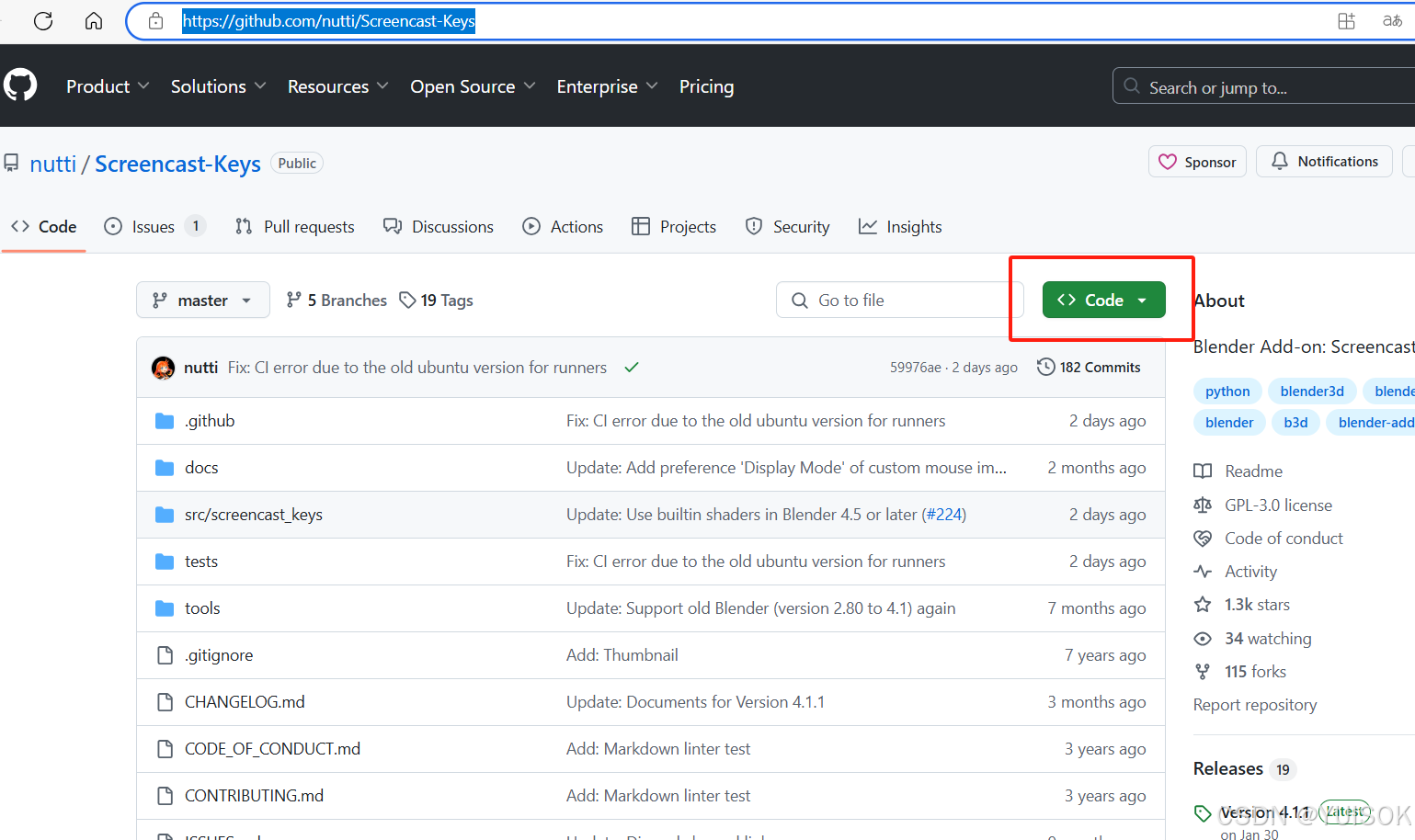Click the tag icon beside Version 4.1.1
The height and width of the screenshot is (840, 1415).
1203,813
